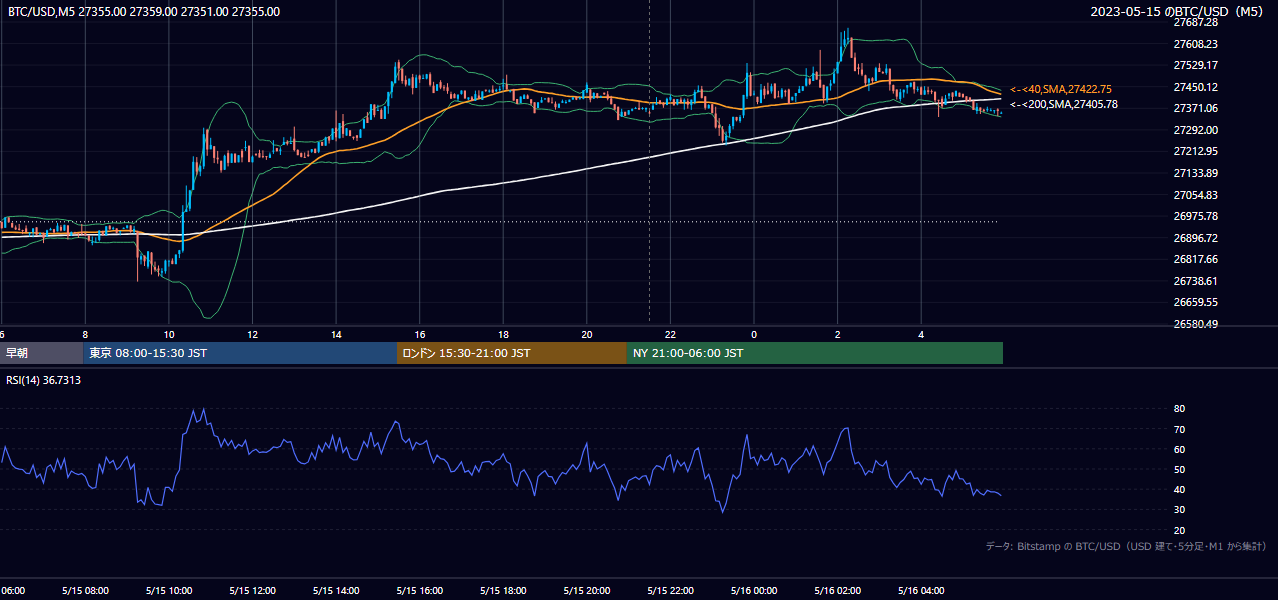Click price axis value 27450.12

coord(1195,87)
